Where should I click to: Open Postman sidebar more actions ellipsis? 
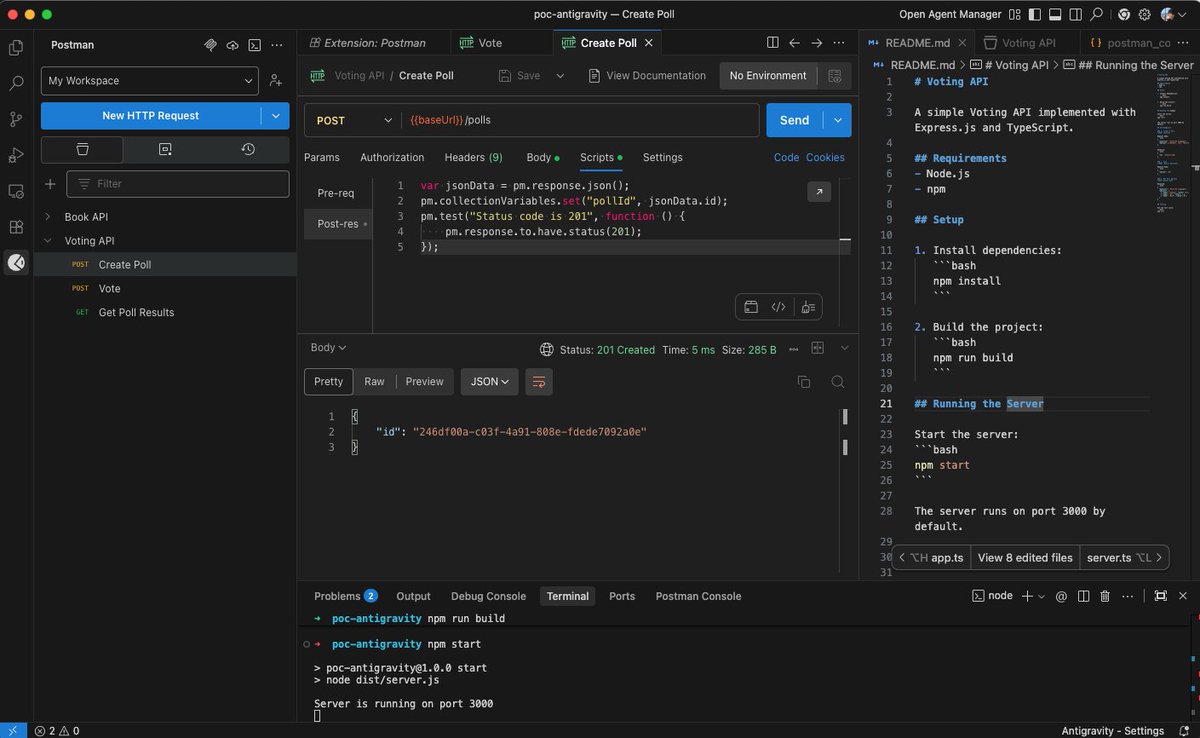coord(277,45)
